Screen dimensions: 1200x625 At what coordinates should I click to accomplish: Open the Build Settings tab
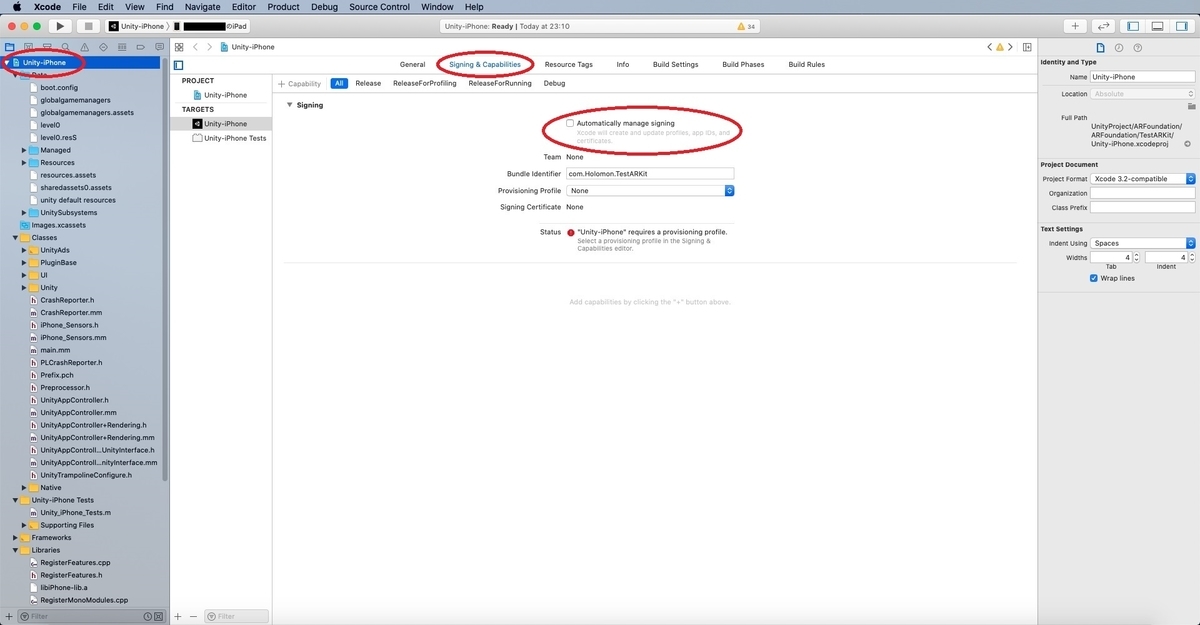click(676, 64)
